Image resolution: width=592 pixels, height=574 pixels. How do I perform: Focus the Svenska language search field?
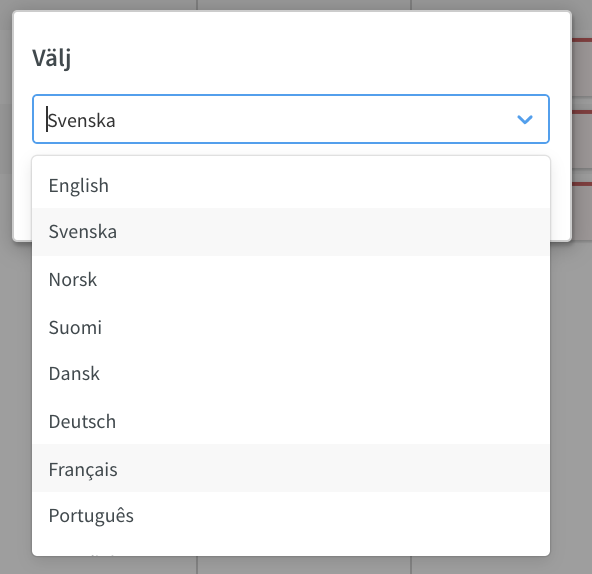click(291, 119)
